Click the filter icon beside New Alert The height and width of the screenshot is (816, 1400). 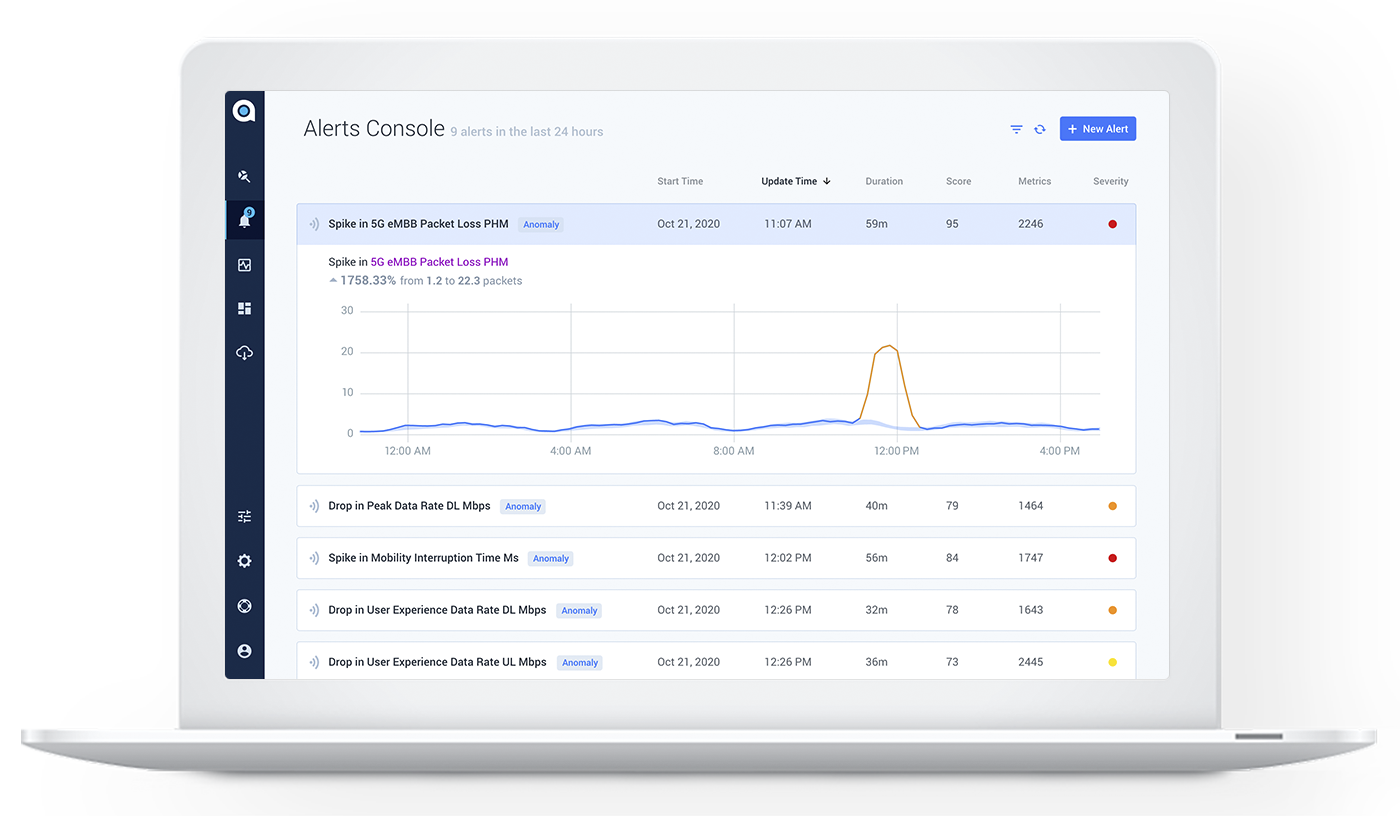(x=1016, y=129)
